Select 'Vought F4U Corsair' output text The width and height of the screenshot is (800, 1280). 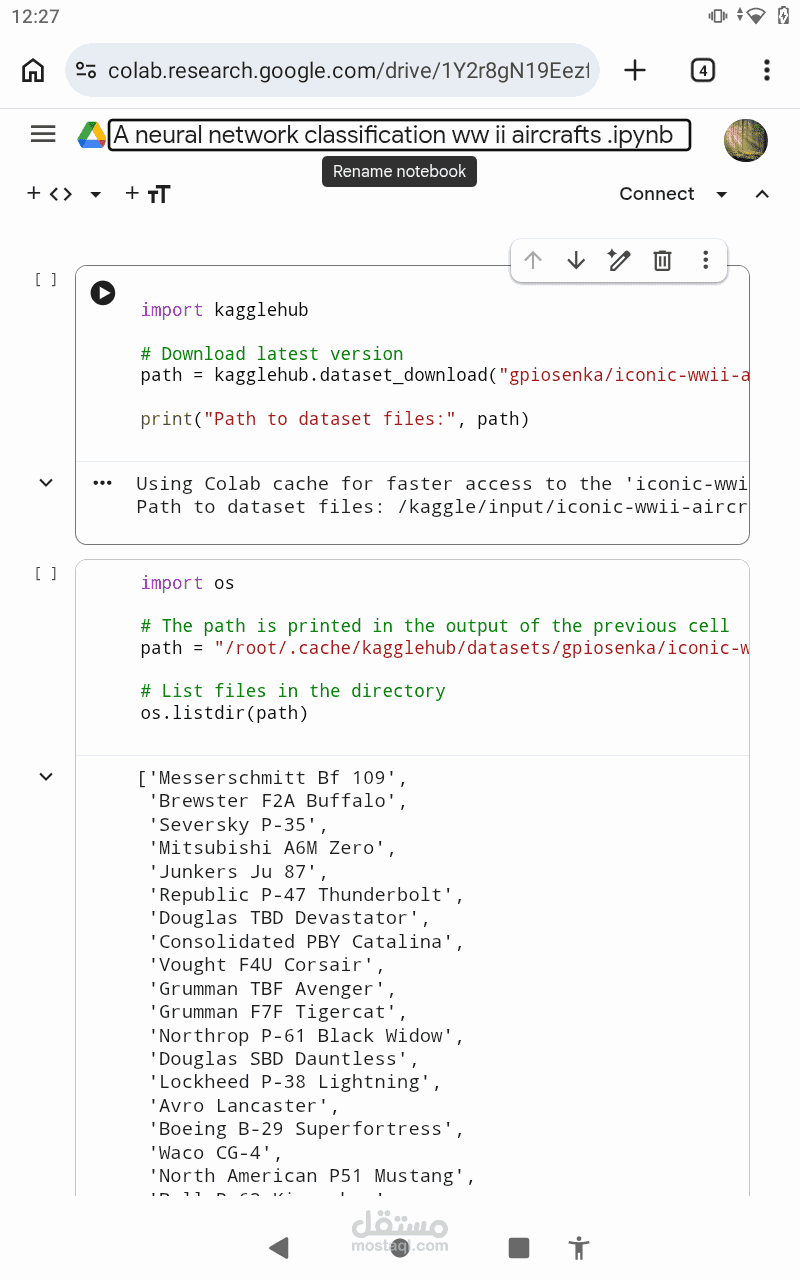click(266, 965)
